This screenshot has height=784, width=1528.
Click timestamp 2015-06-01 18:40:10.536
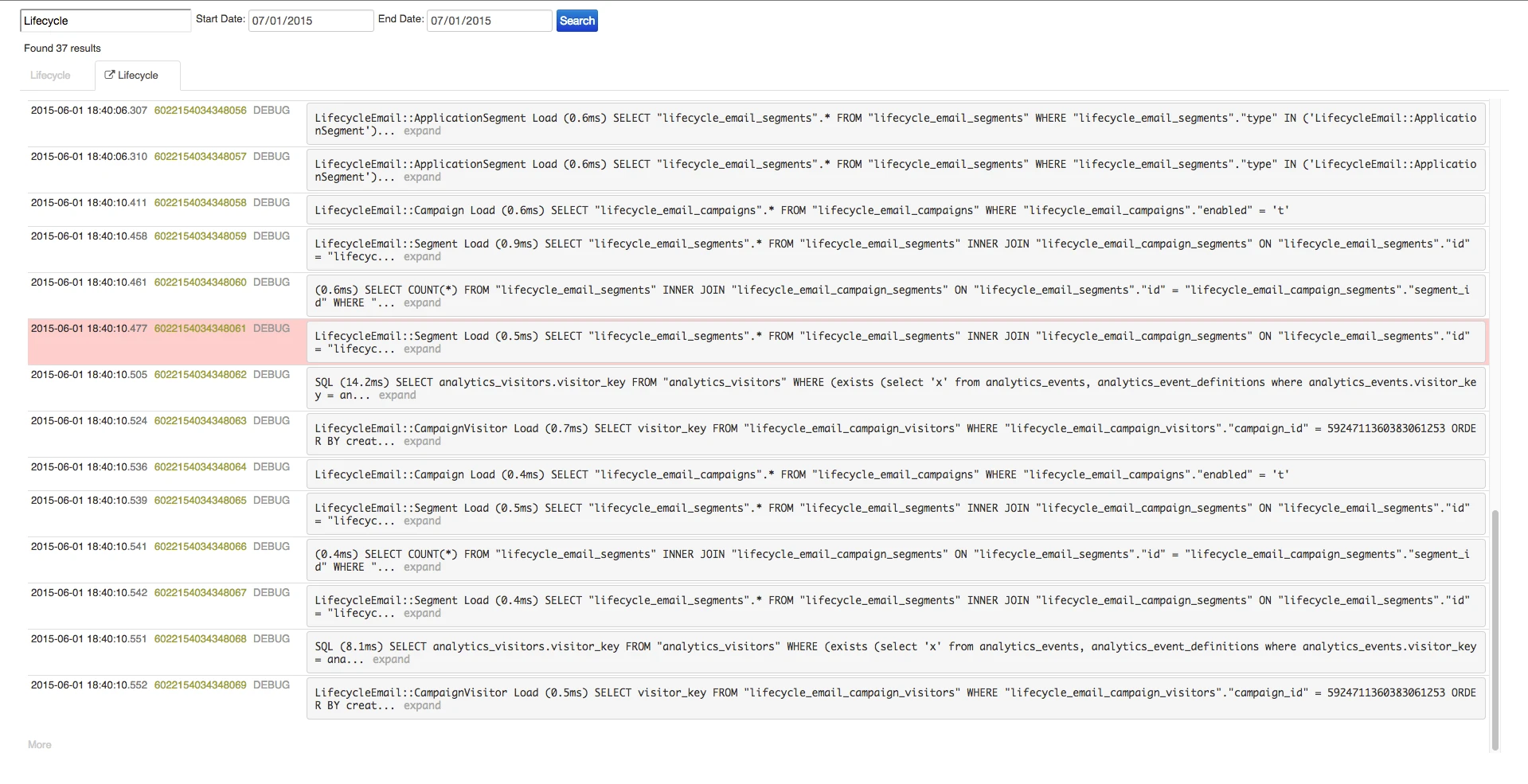coord(89,467)
